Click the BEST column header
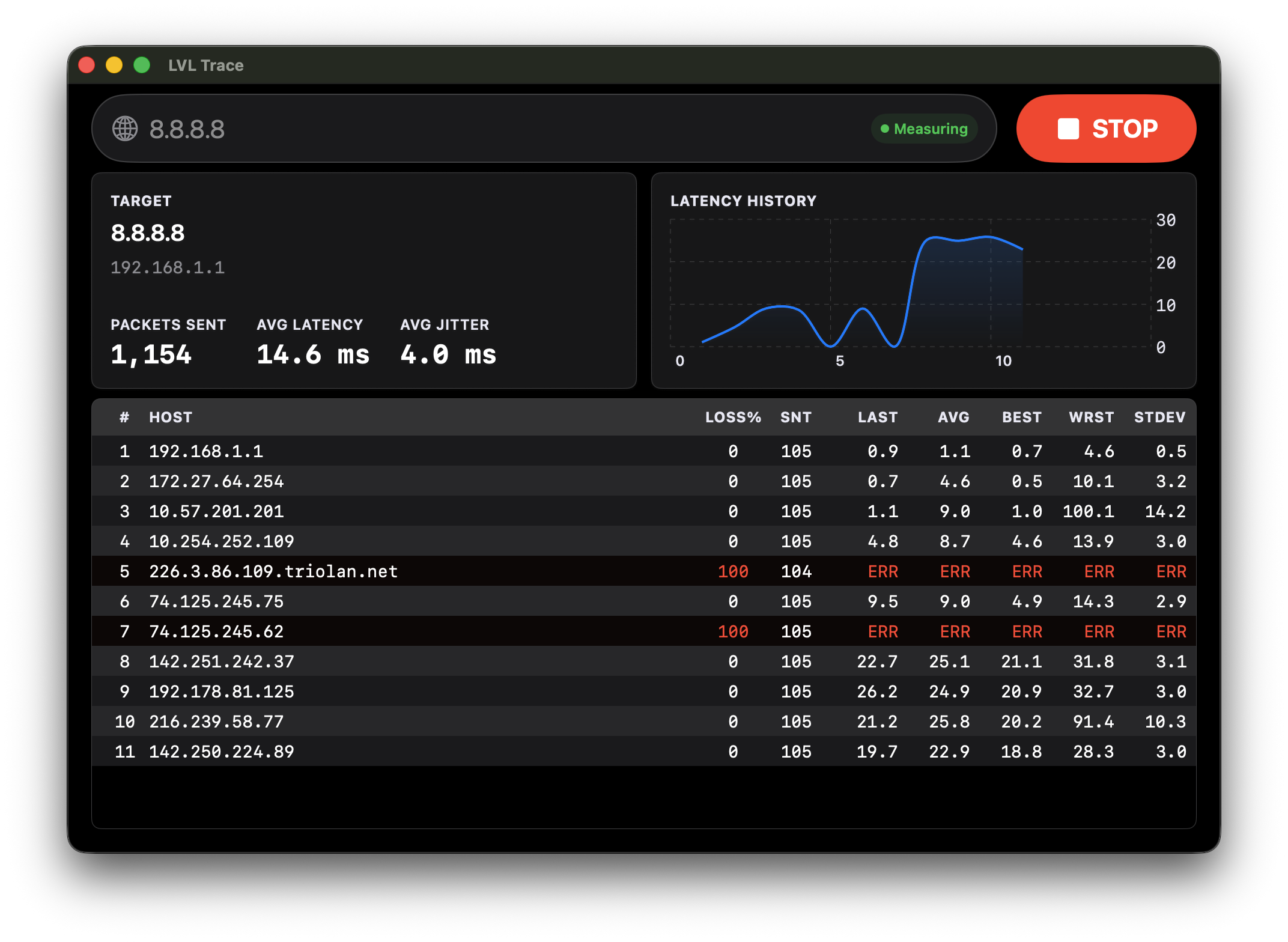This screenshot has height=942, width=1288. click(x=1022, y=417)
